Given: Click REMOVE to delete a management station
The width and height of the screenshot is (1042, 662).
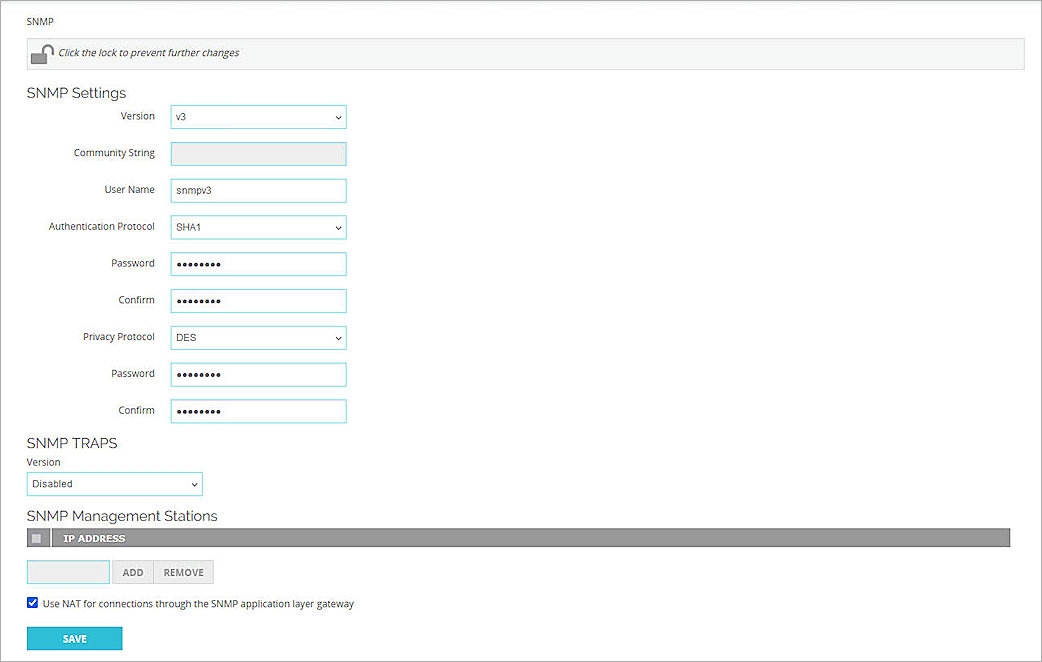Looking at the screenshot, I should [x=183, y=572].
